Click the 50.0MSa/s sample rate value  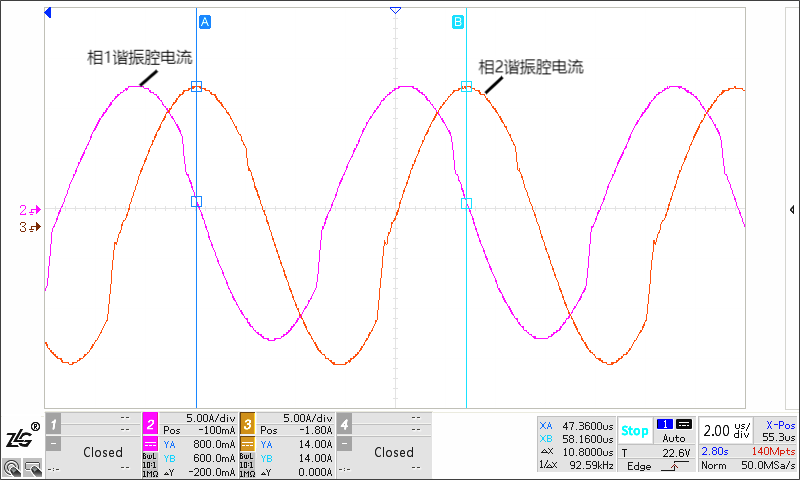click(x=768, y=466)
